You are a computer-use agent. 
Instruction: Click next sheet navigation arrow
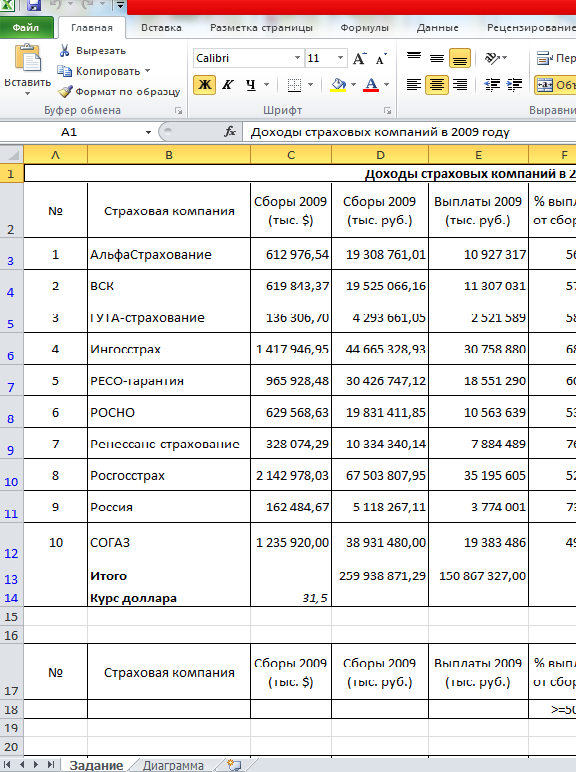click(36, 765)
